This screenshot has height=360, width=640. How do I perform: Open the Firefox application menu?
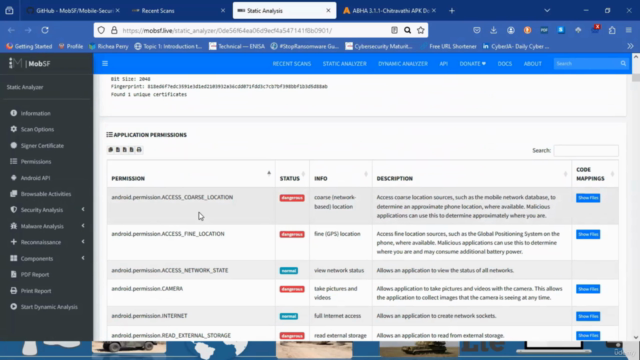click(x=629, y=30)
